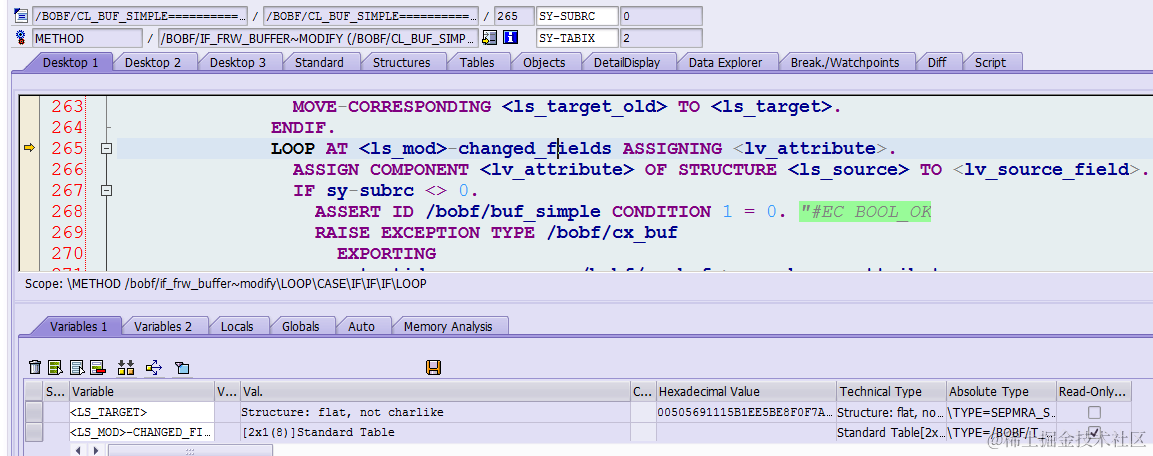Open the Memory Analysis tab

pos(447,326)
